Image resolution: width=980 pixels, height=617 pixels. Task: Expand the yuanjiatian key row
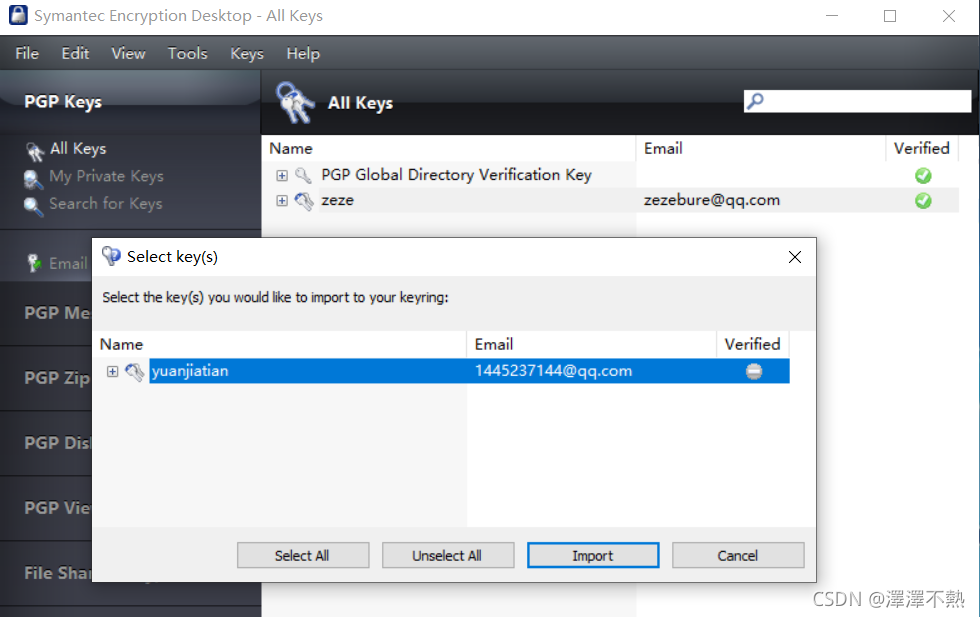[x=112, y=371]
